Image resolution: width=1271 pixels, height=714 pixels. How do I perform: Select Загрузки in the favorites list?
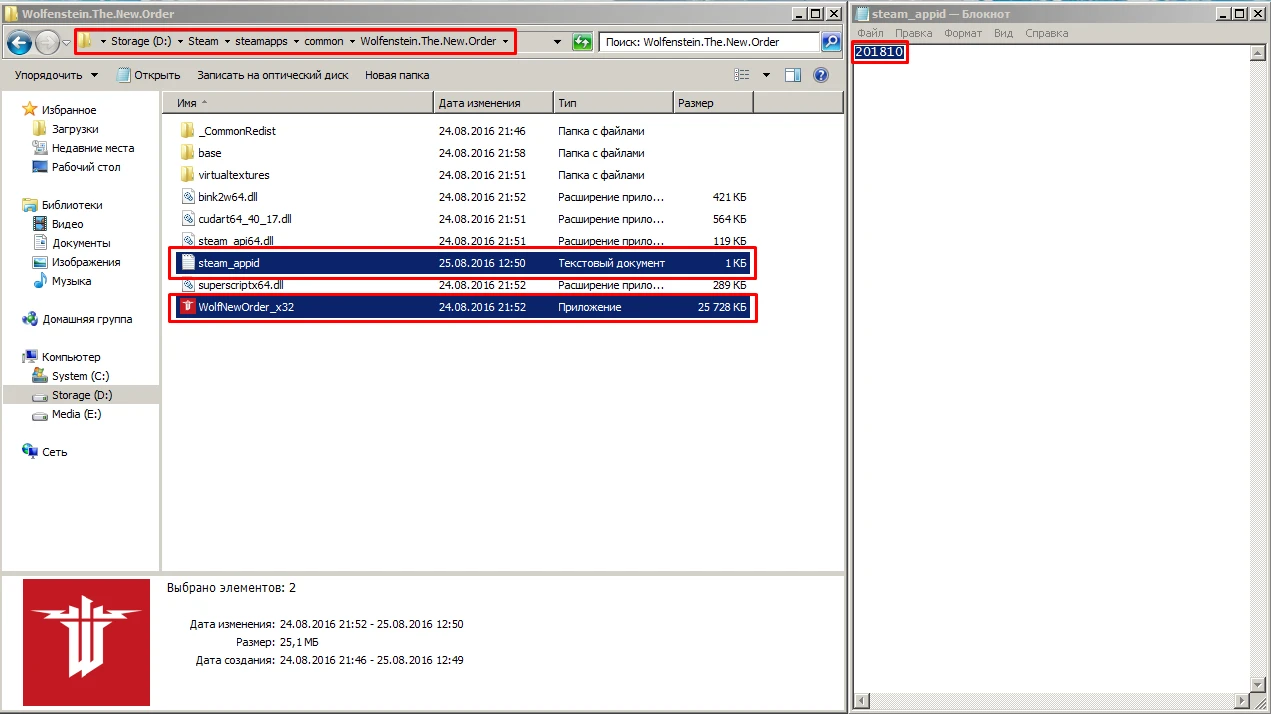pos(75,129)
